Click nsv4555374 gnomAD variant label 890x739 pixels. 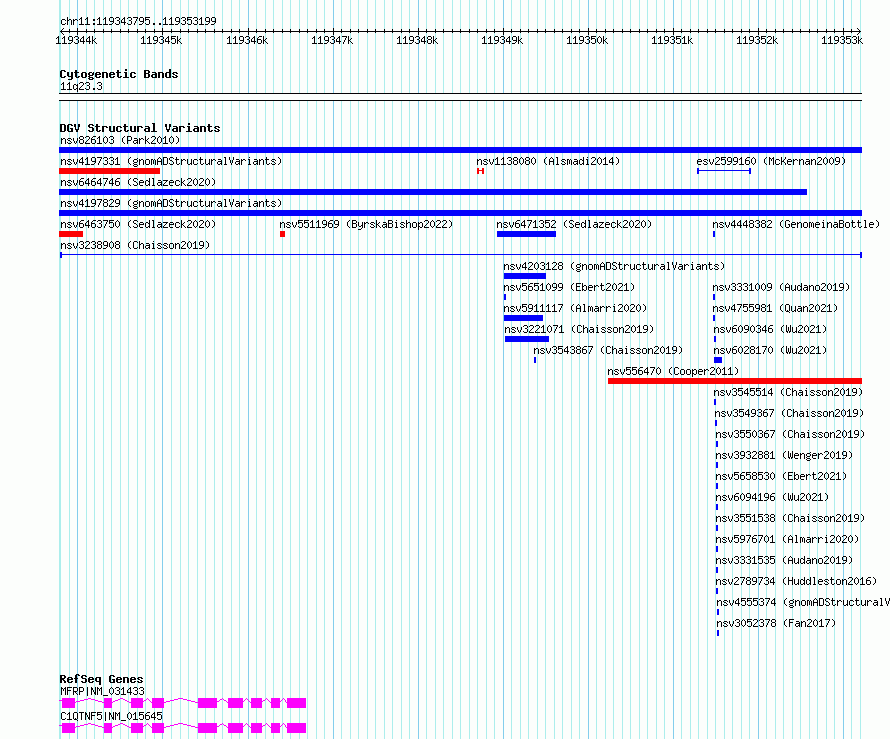coord(803,602)
